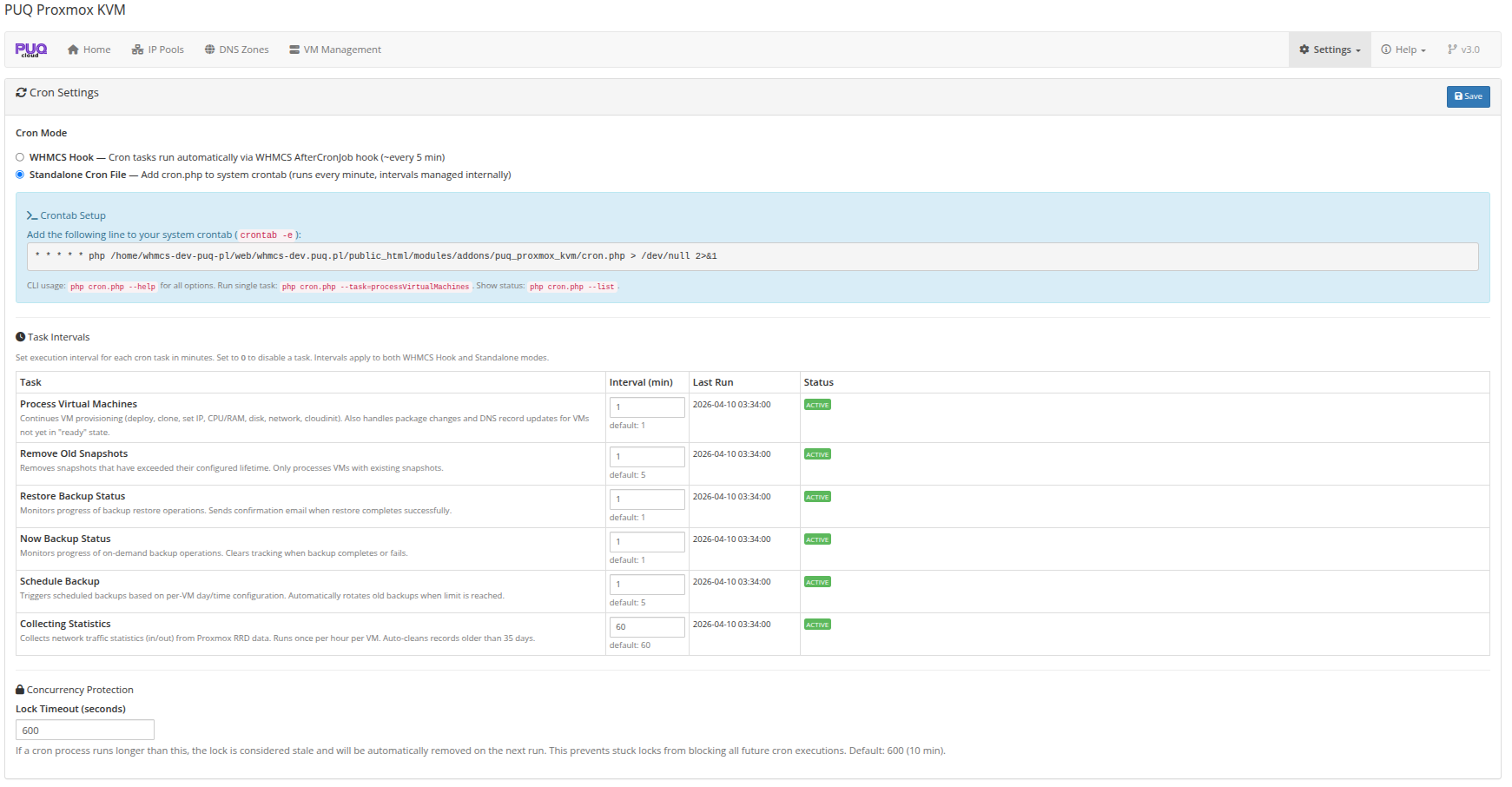This screenshot has width=1512, height=787.
Task: Go to the Home menu item
Action: click(x=89, y=50)
